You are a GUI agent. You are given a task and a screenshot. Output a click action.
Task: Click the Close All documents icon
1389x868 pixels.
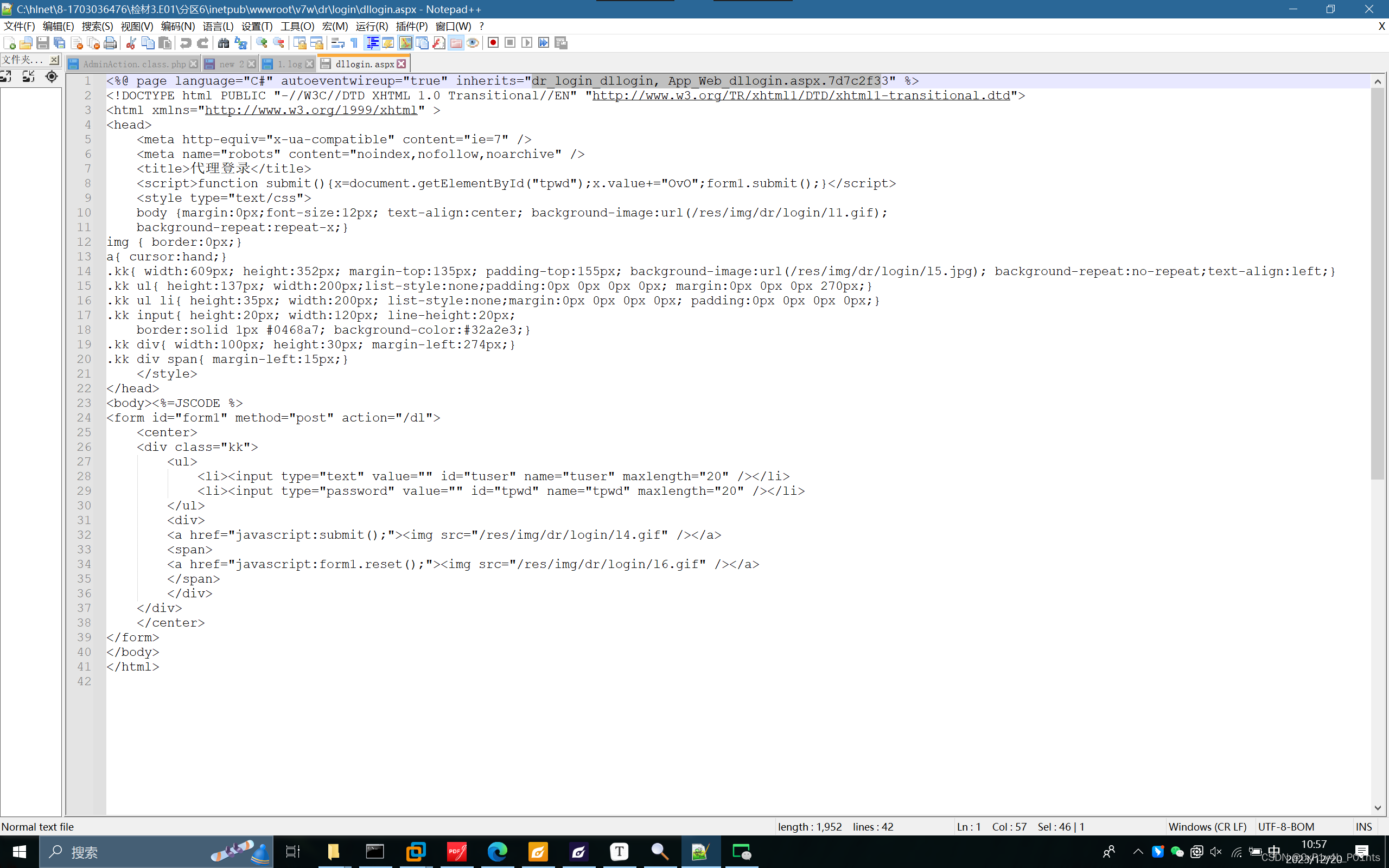pos(93,43)
